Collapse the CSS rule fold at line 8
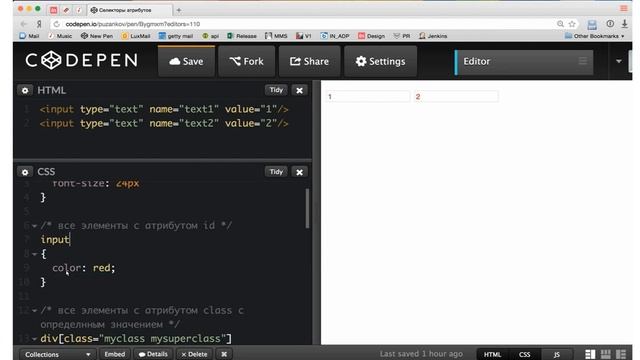Viewport: 640px width, 360px height. coord(35,254)
